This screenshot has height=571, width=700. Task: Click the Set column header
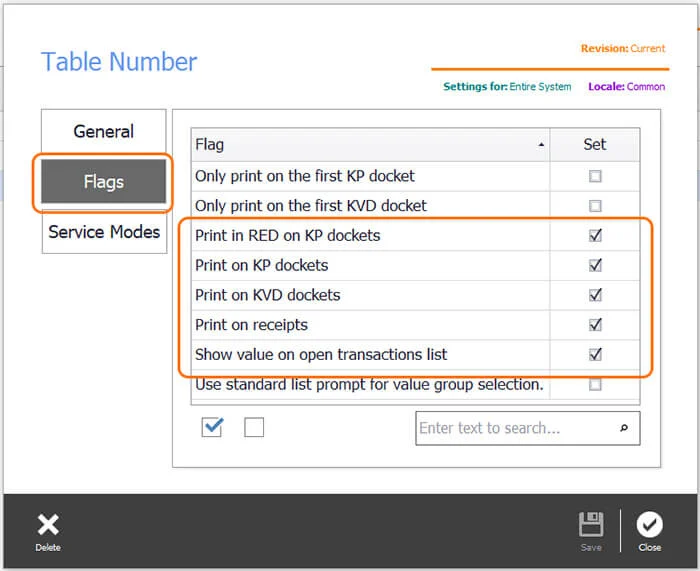595,145
